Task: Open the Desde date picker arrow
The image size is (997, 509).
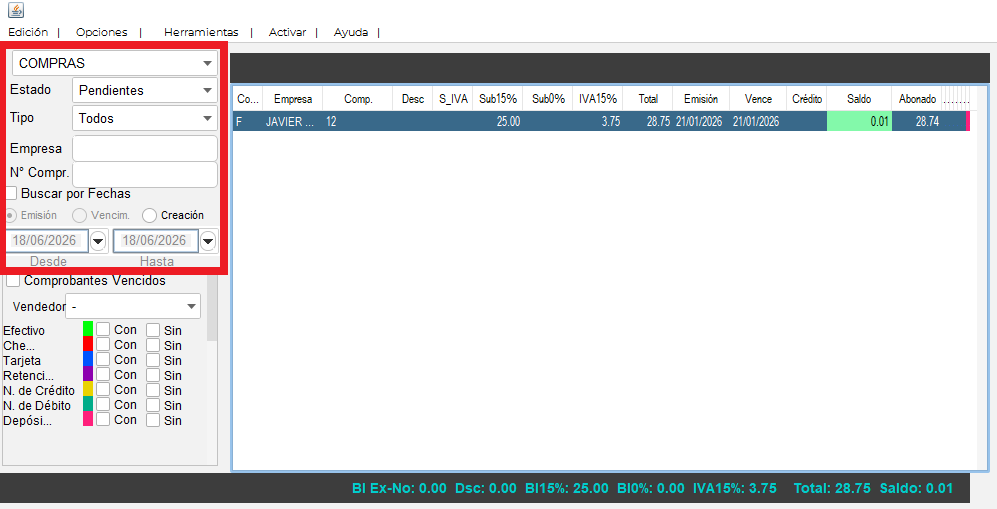Action: point(98,241)
